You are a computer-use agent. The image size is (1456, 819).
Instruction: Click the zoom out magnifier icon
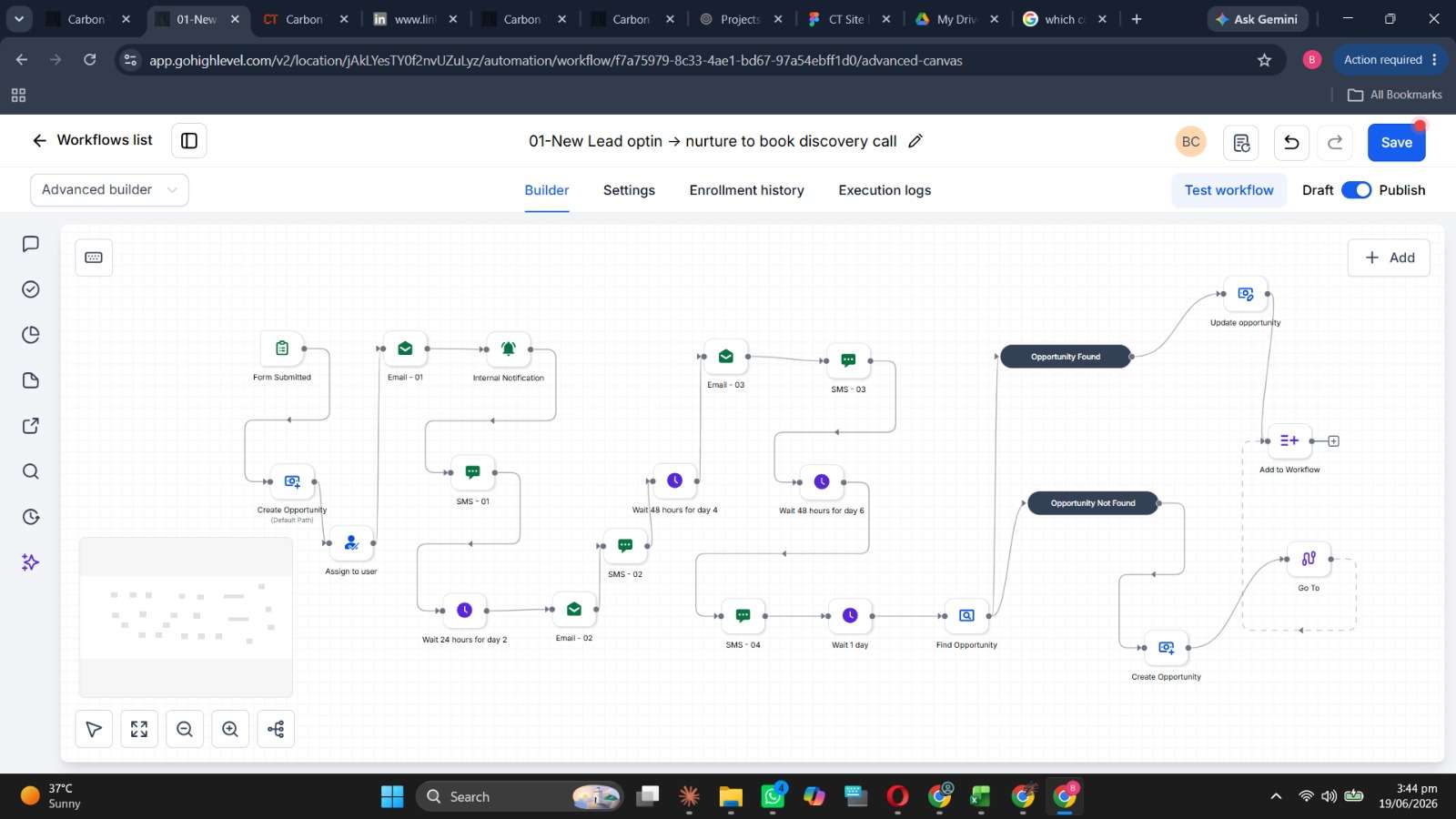click(x=185, y=729)
